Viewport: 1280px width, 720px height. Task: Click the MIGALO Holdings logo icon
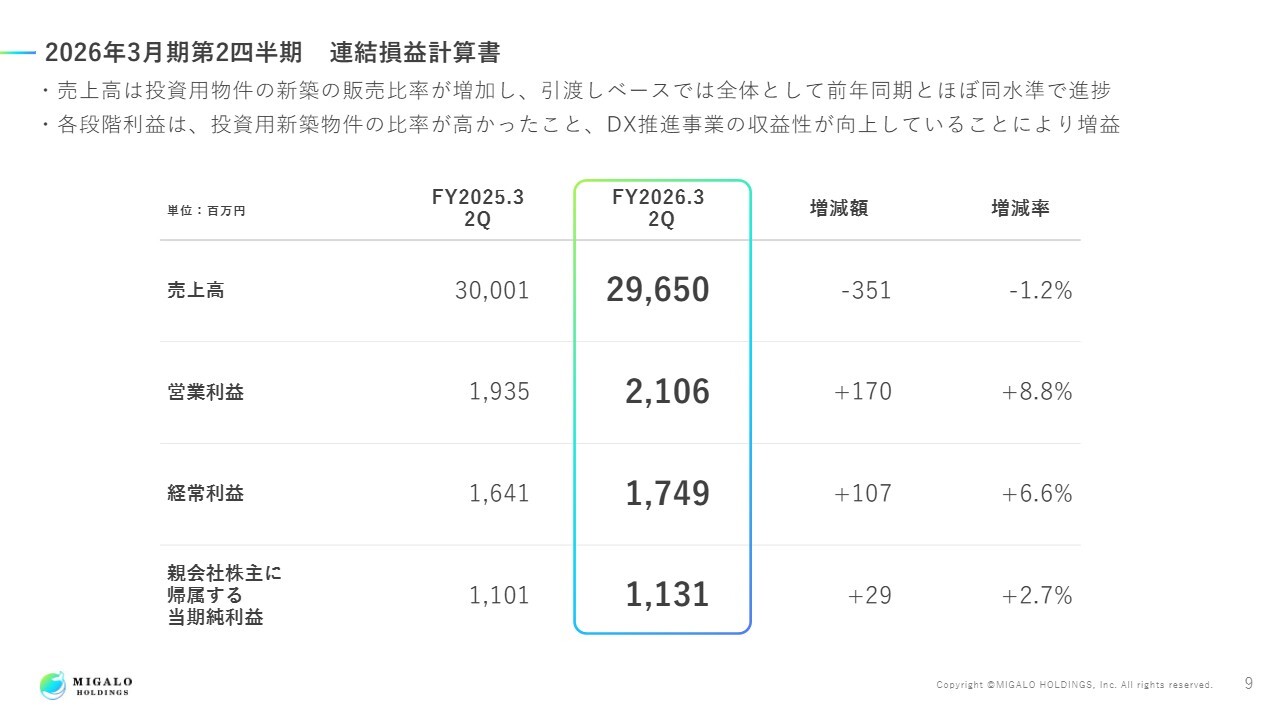coord(53,685)
